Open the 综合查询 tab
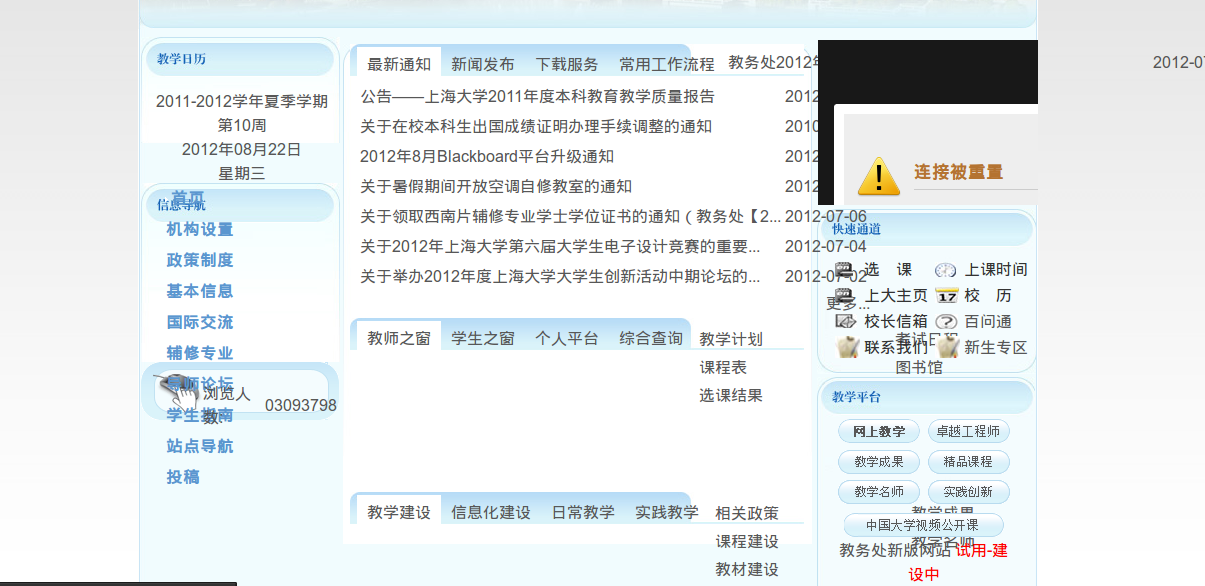The width and height of the screenshot is (1205, 586). tap(651, 338)
